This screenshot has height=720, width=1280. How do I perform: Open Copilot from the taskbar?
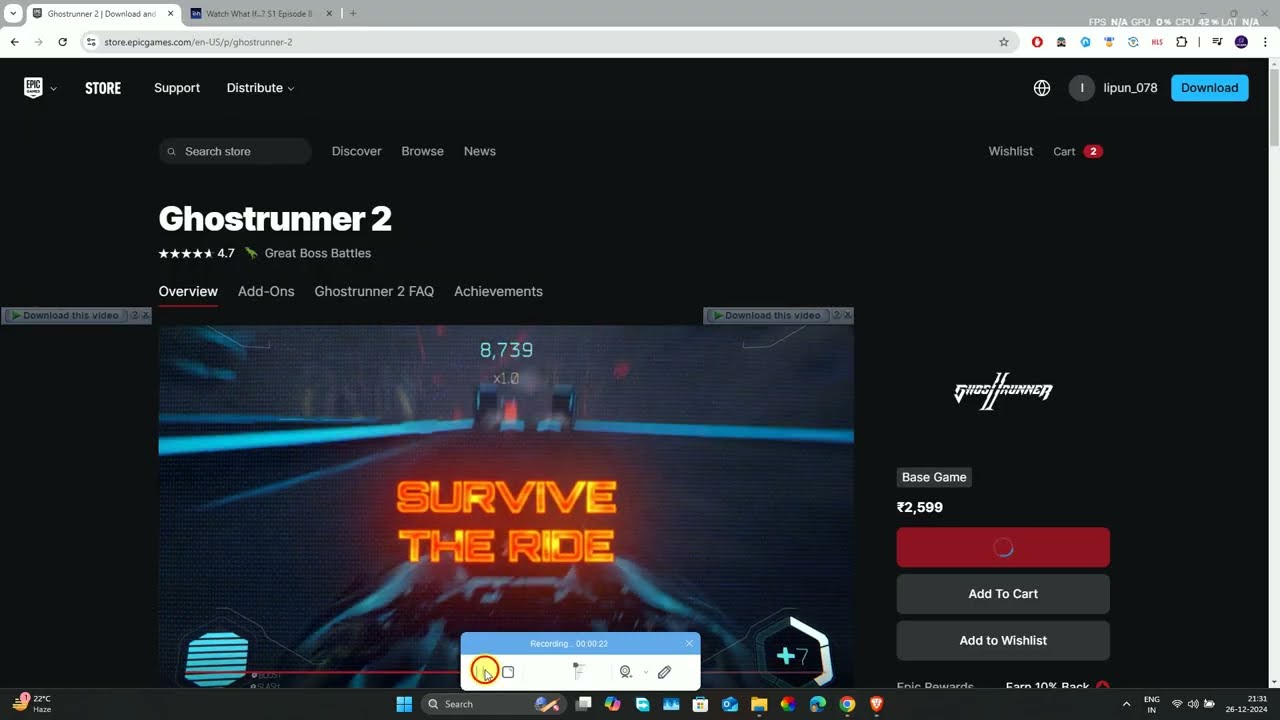pos(613,704)
